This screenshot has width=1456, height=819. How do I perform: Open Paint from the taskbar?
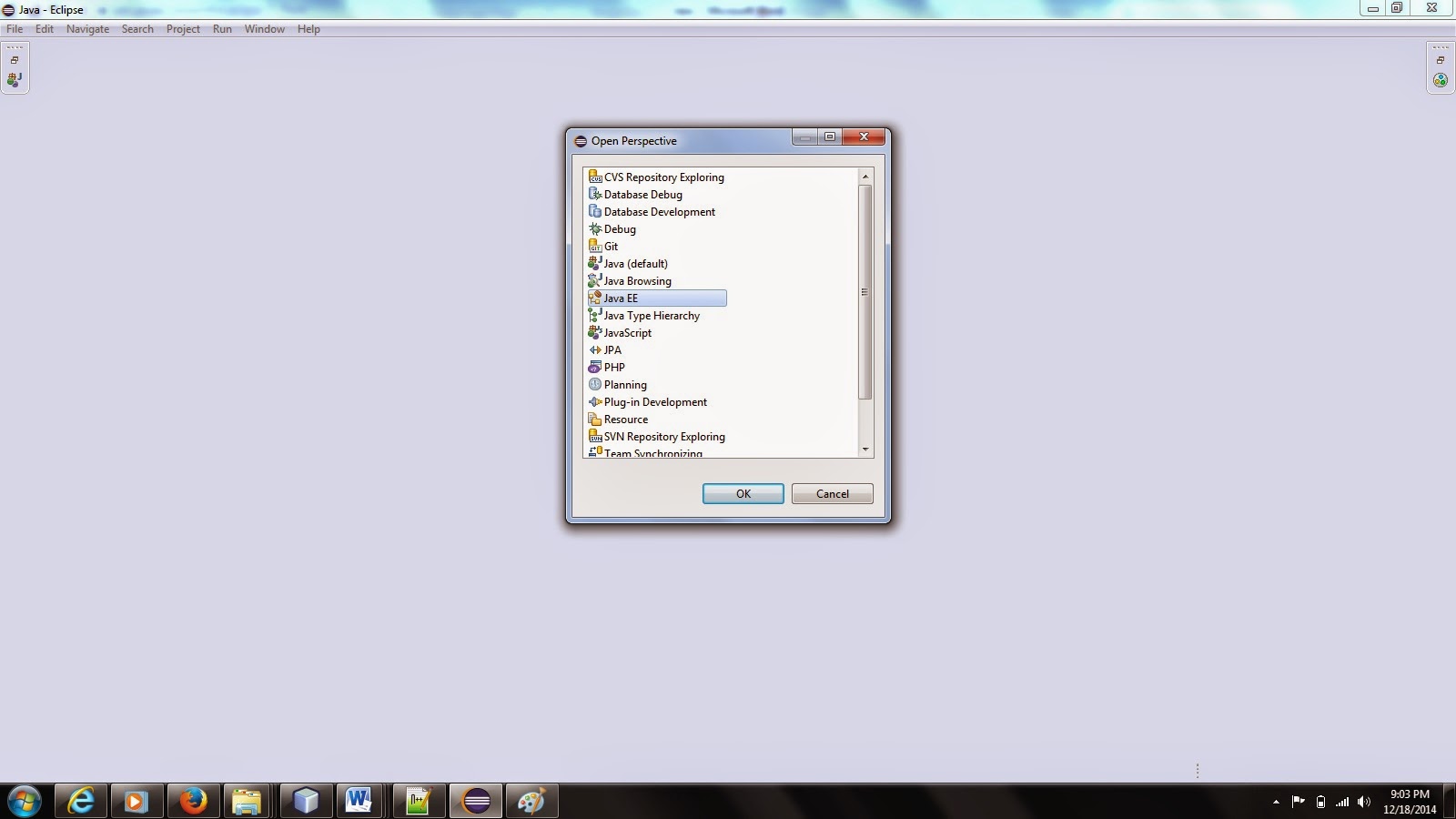point(531,802)
